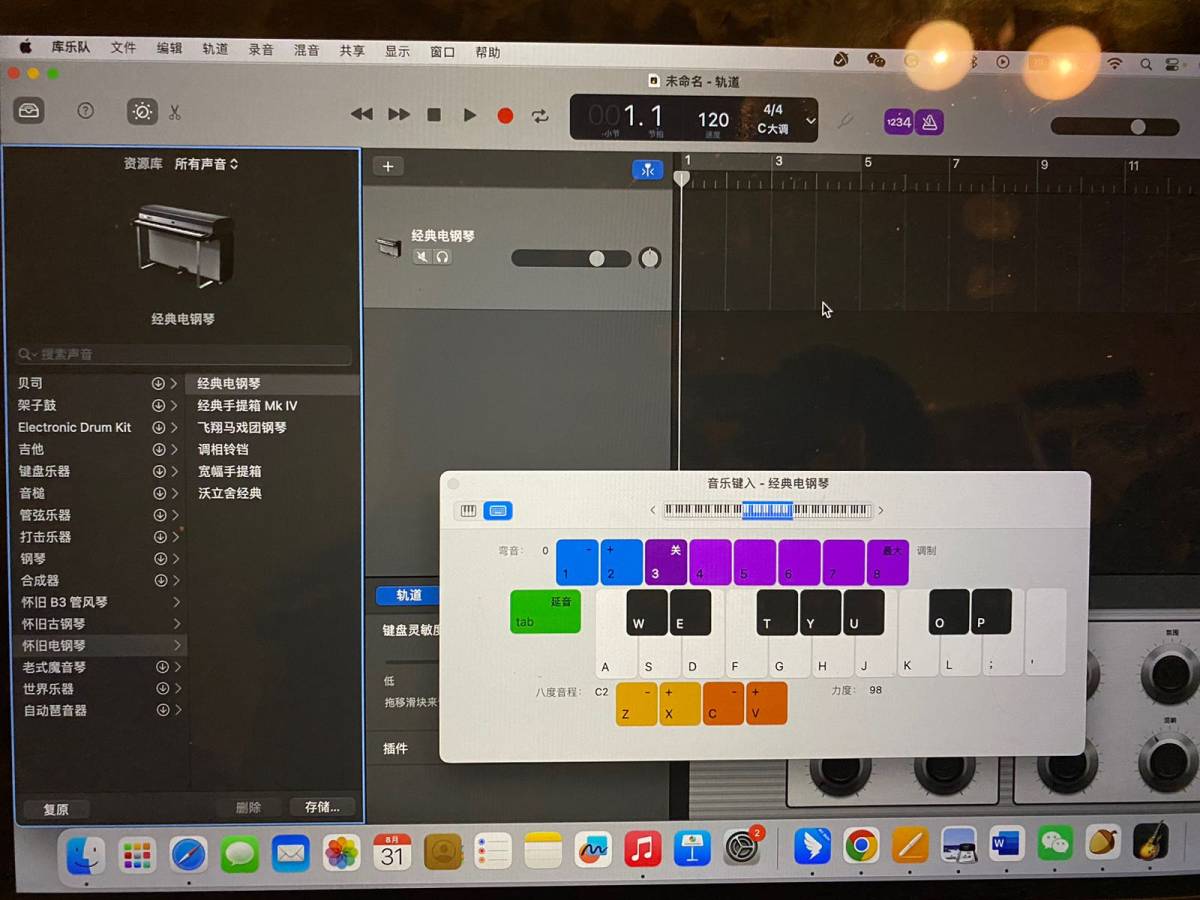Click the red record button
Viewport: 1200px width, 900px height.
505,116
